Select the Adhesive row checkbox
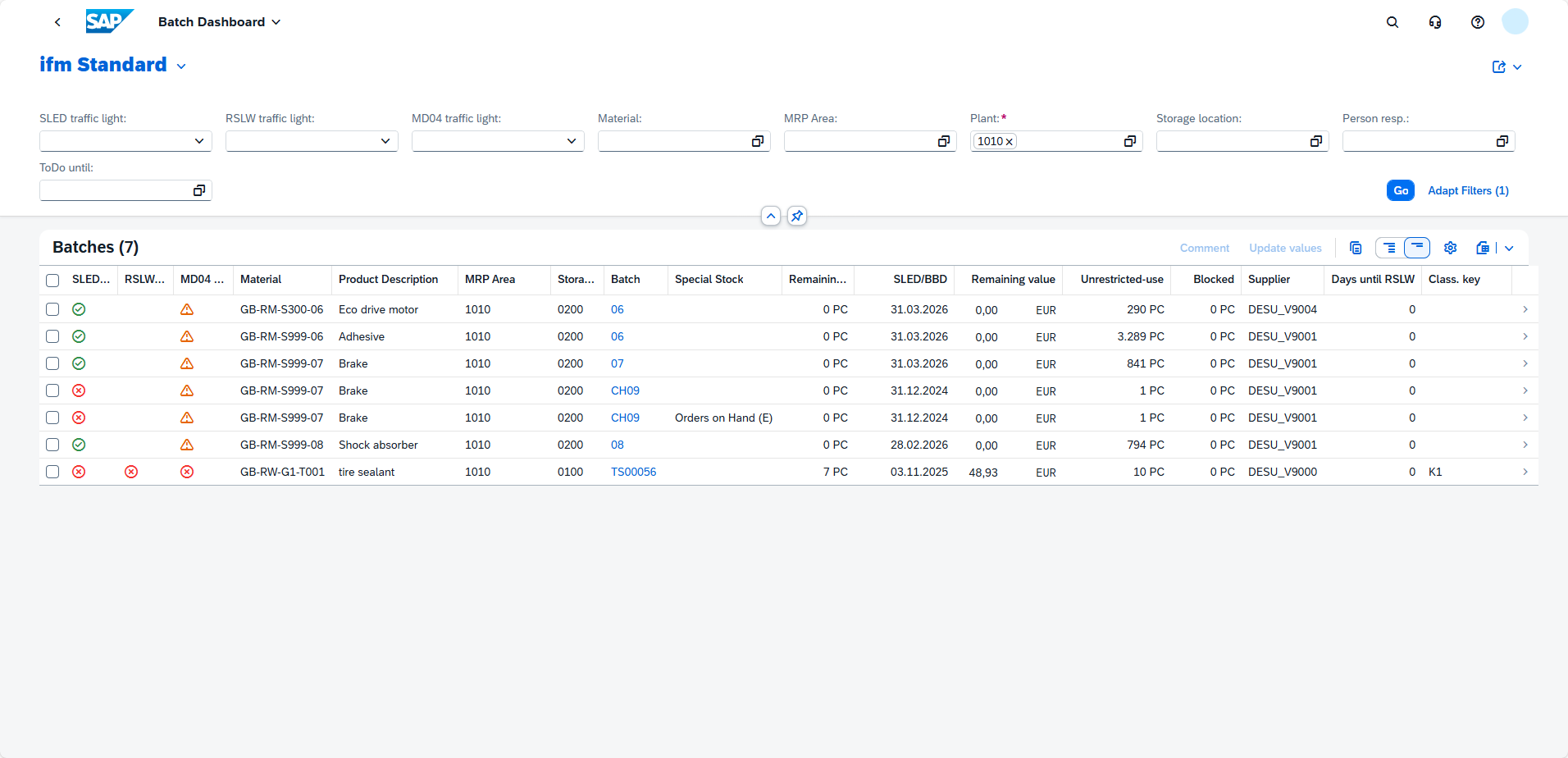Viewport: 1568px width, 758px height. coord(52,336)
